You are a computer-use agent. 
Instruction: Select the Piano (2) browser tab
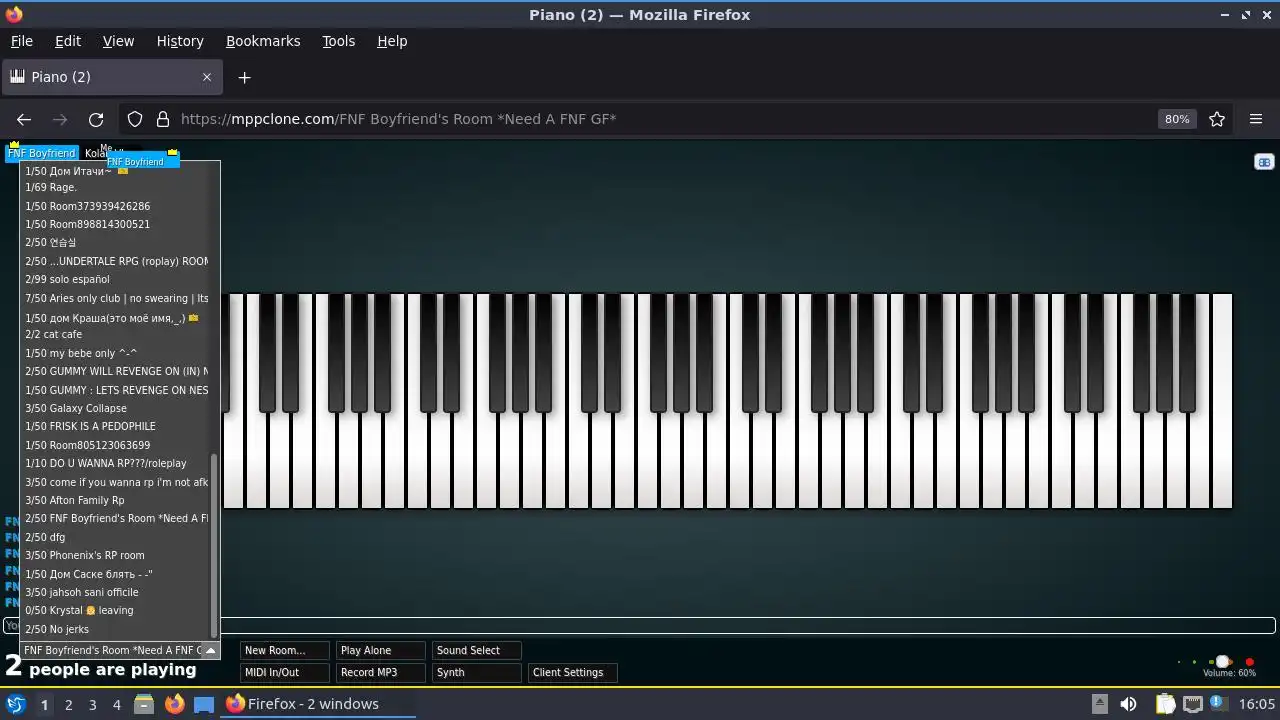[x=112, y=77]
